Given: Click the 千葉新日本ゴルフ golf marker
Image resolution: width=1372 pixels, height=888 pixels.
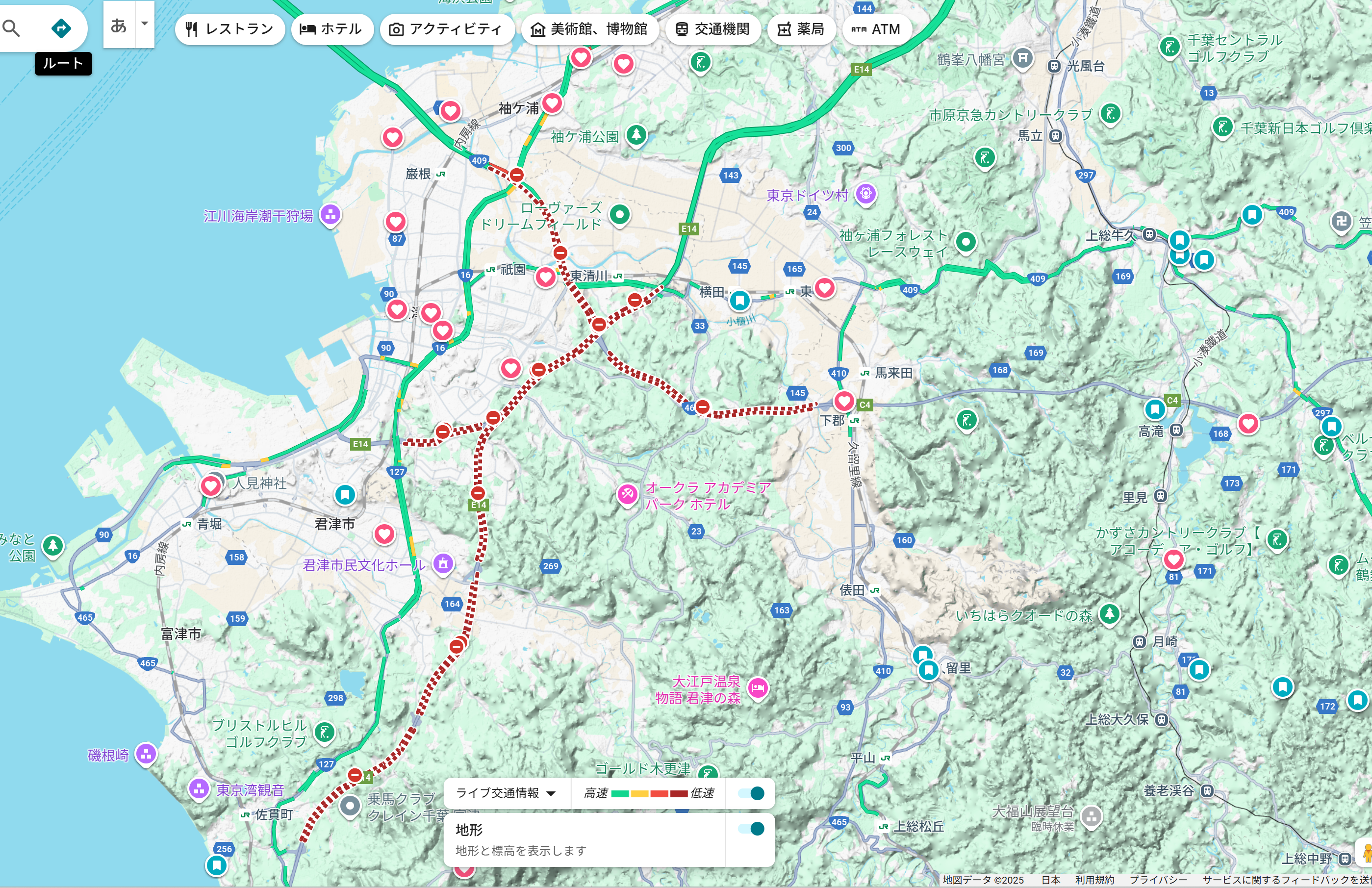Looking at the screenshot, I should coord(1223,127).
